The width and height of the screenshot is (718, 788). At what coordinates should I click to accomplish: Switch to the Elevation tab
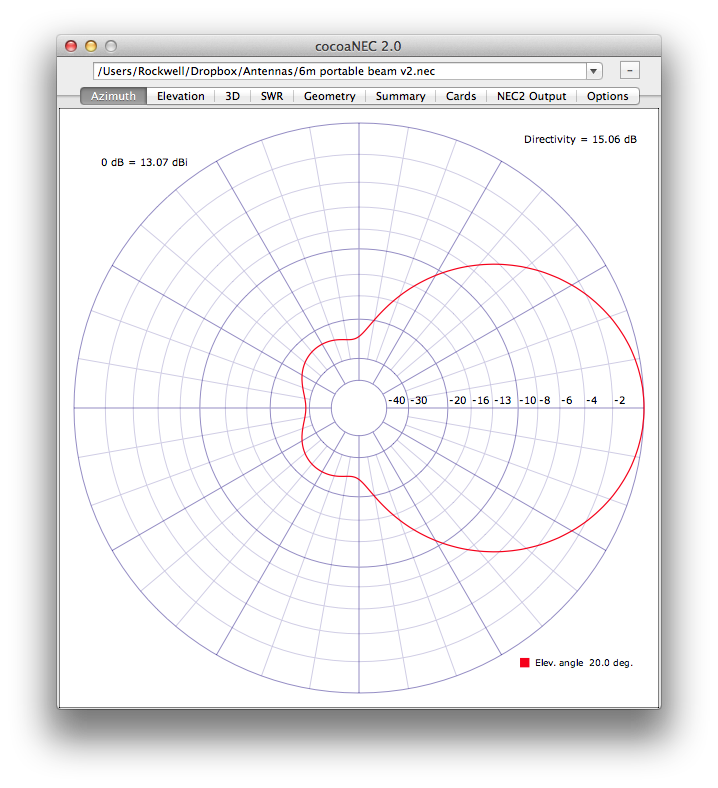pyautogui.click(x=180, y=96)
